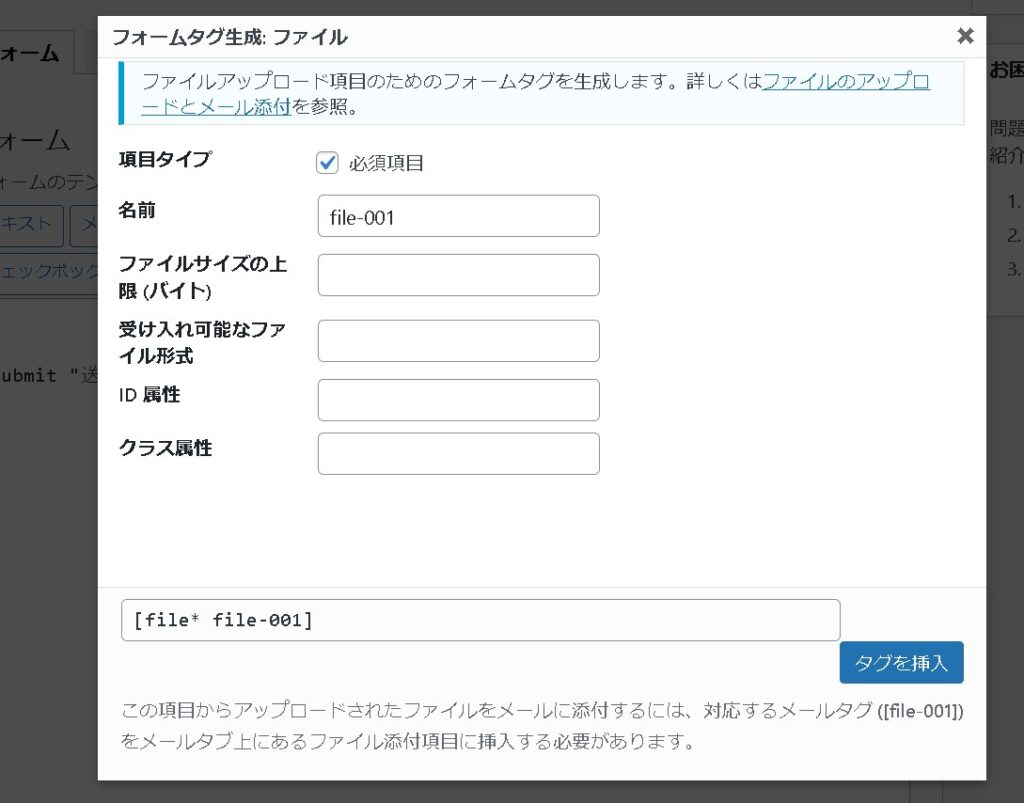1024x803 pixels.
Task: Click the ファイルサイズの上限 (バイト) label
Action: tap(202, 277)
